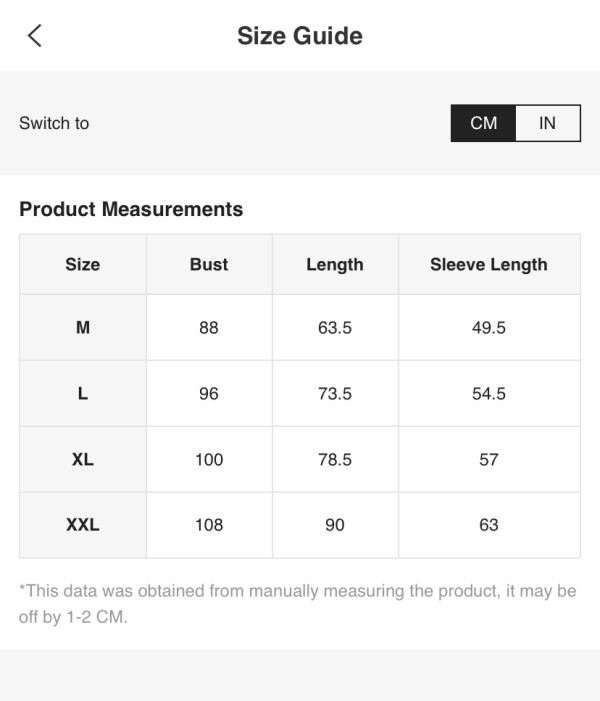Select the M size row label
The image size is (600, 701).
click(83, 327)
